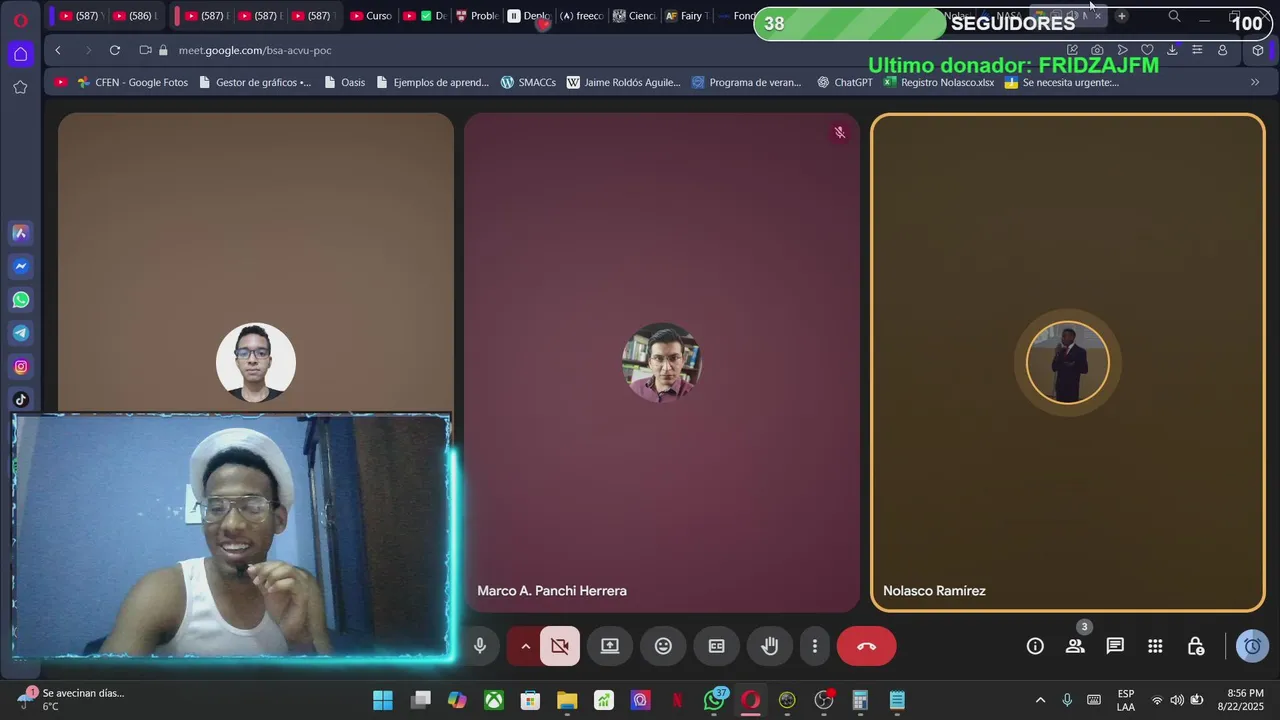Select Nolasco Ramirez's avatar tile
Screen dimensions: 1280x720
coord(1068,362)
